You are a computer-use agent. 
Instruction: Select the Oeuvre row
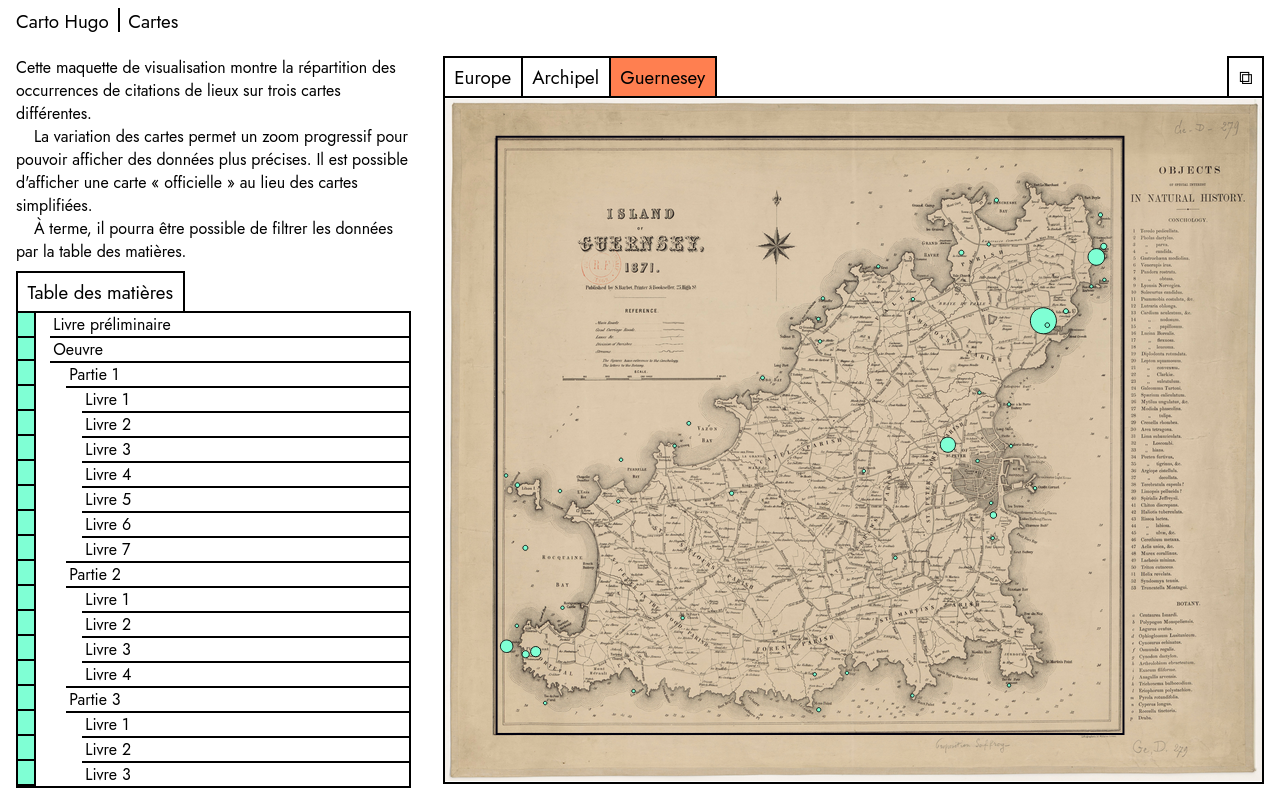pos(230,349)
